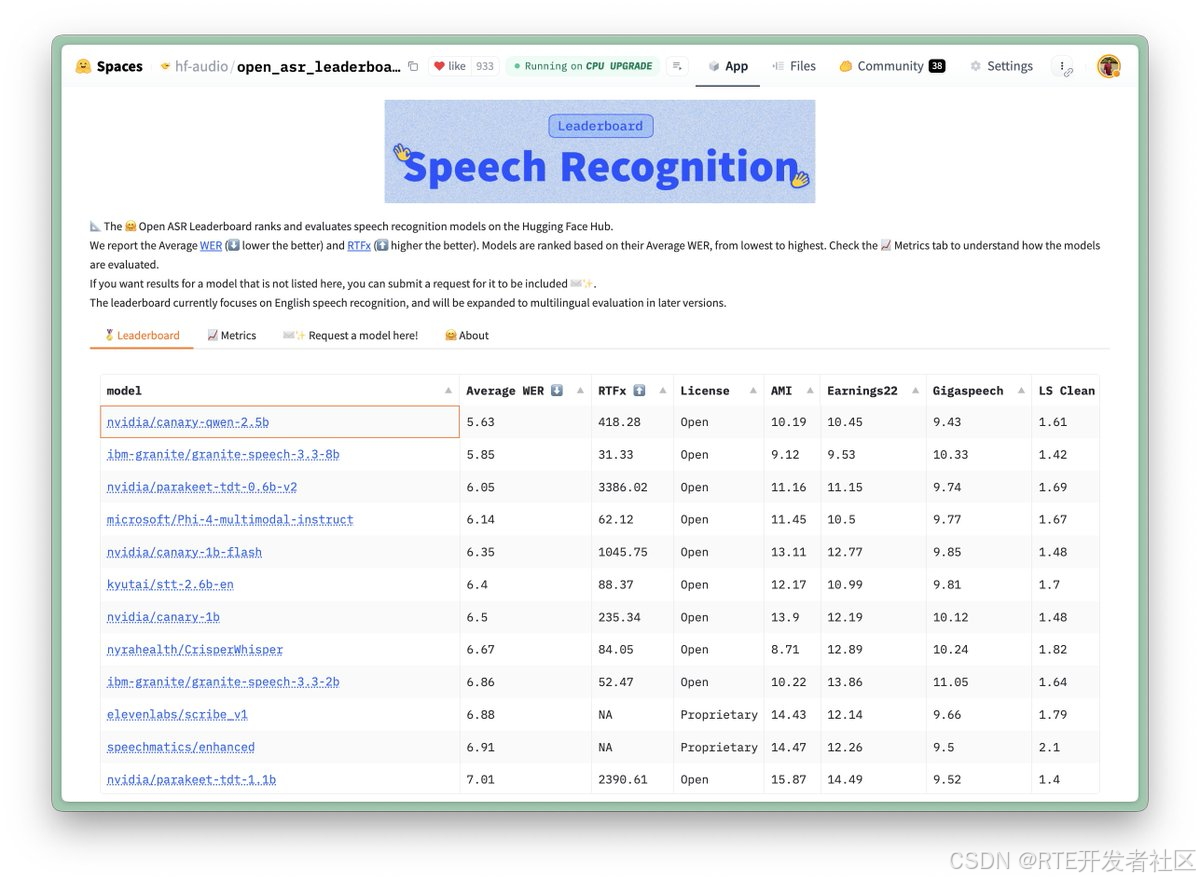Sort by the Average WER column arrow

[x=580, y=391]
